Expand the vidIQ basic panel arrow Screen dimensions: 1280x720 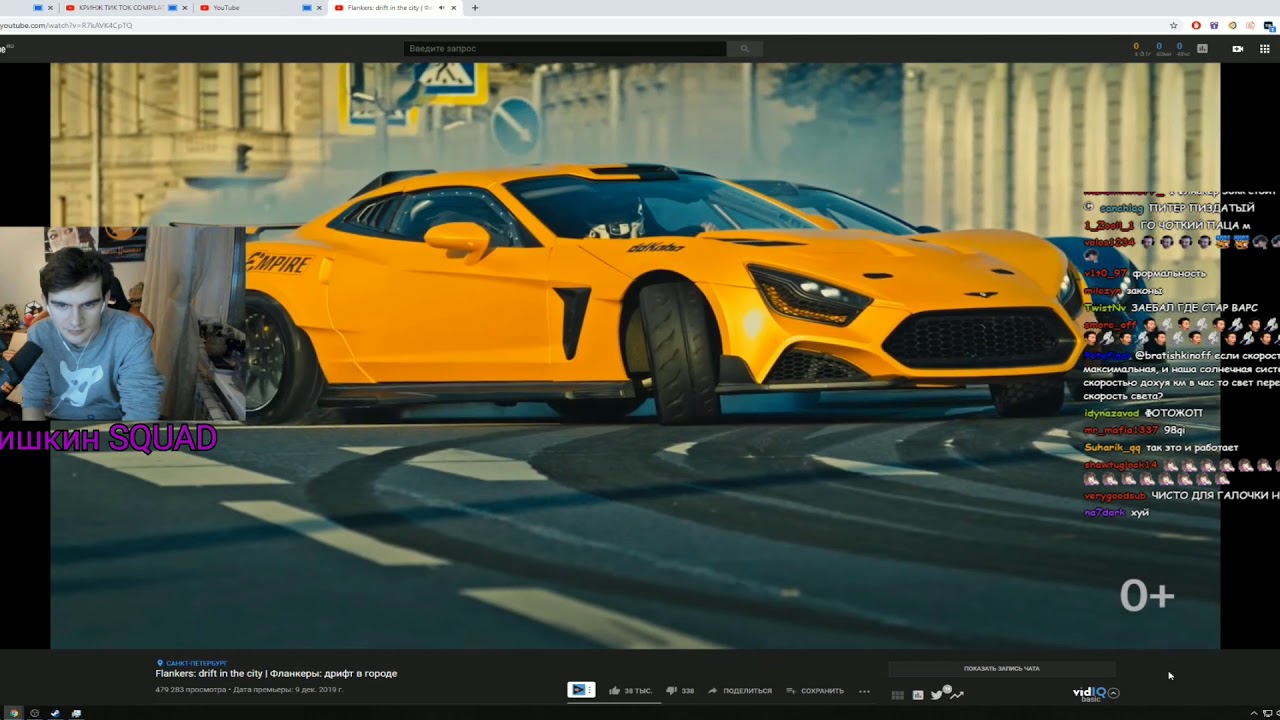(1114, 692)
